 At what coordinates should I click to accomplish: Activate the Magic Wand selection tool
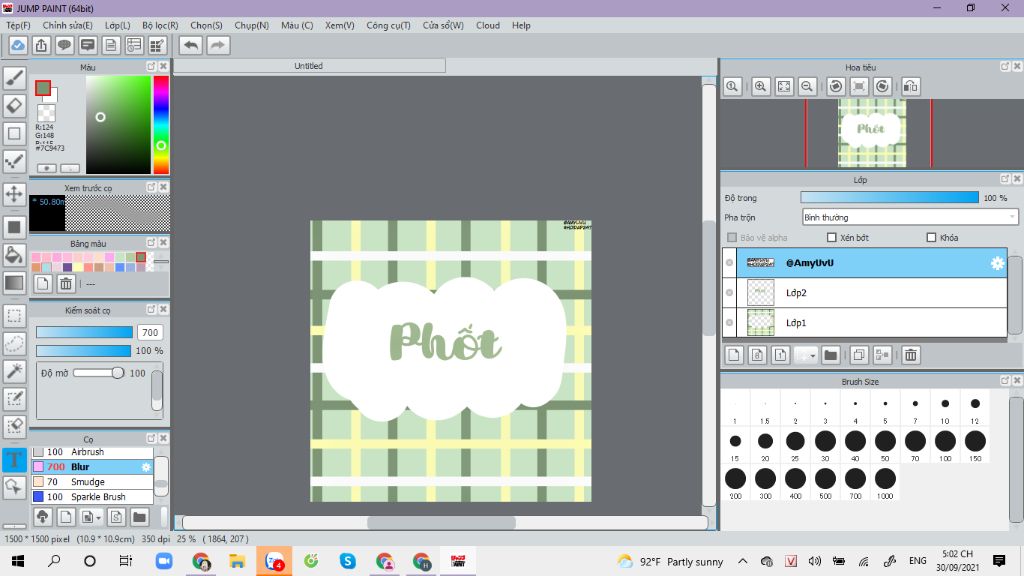tap(14, 371)
